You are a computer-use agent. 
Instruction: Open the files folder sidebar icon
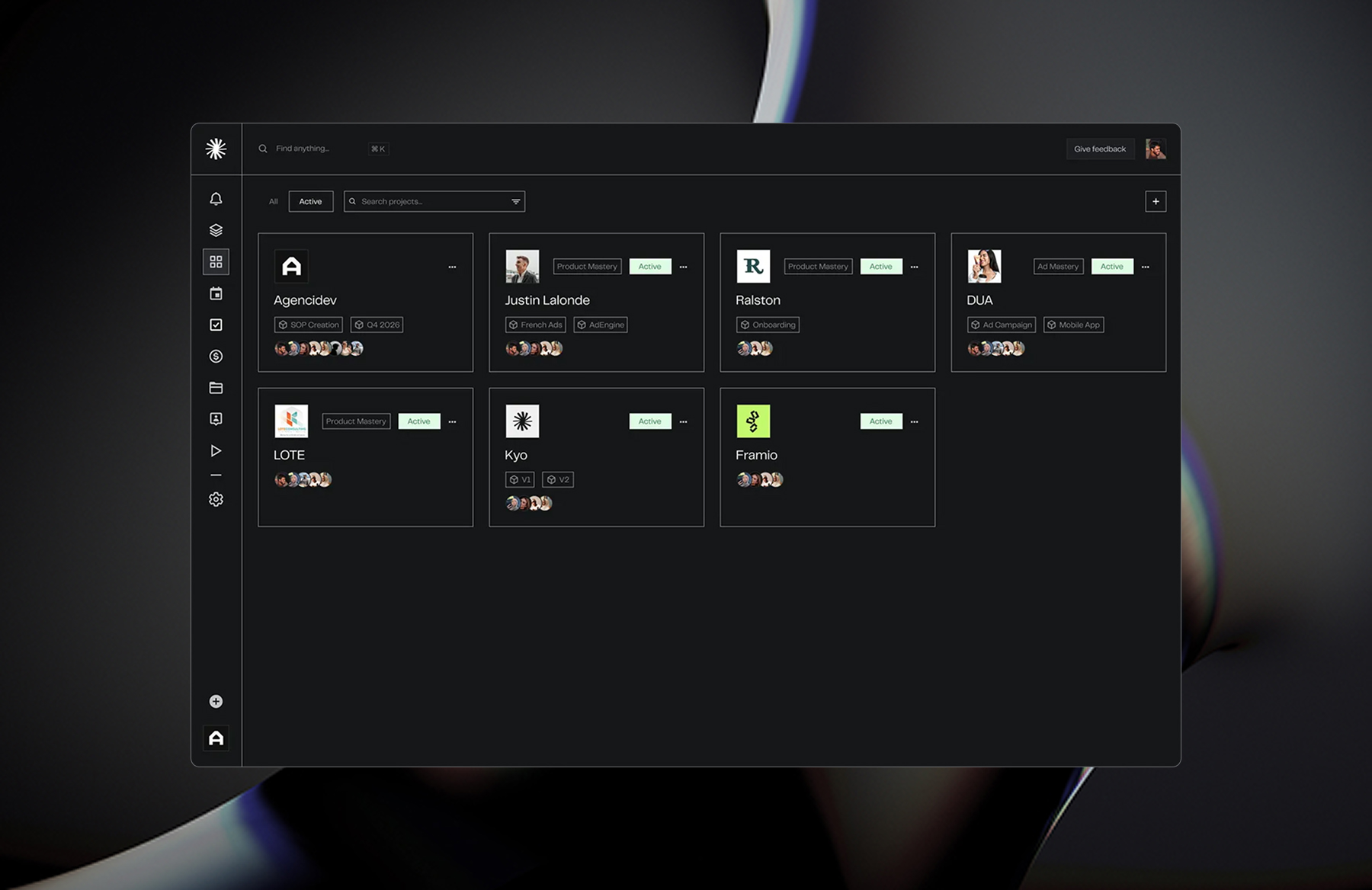tap(216, 388)
